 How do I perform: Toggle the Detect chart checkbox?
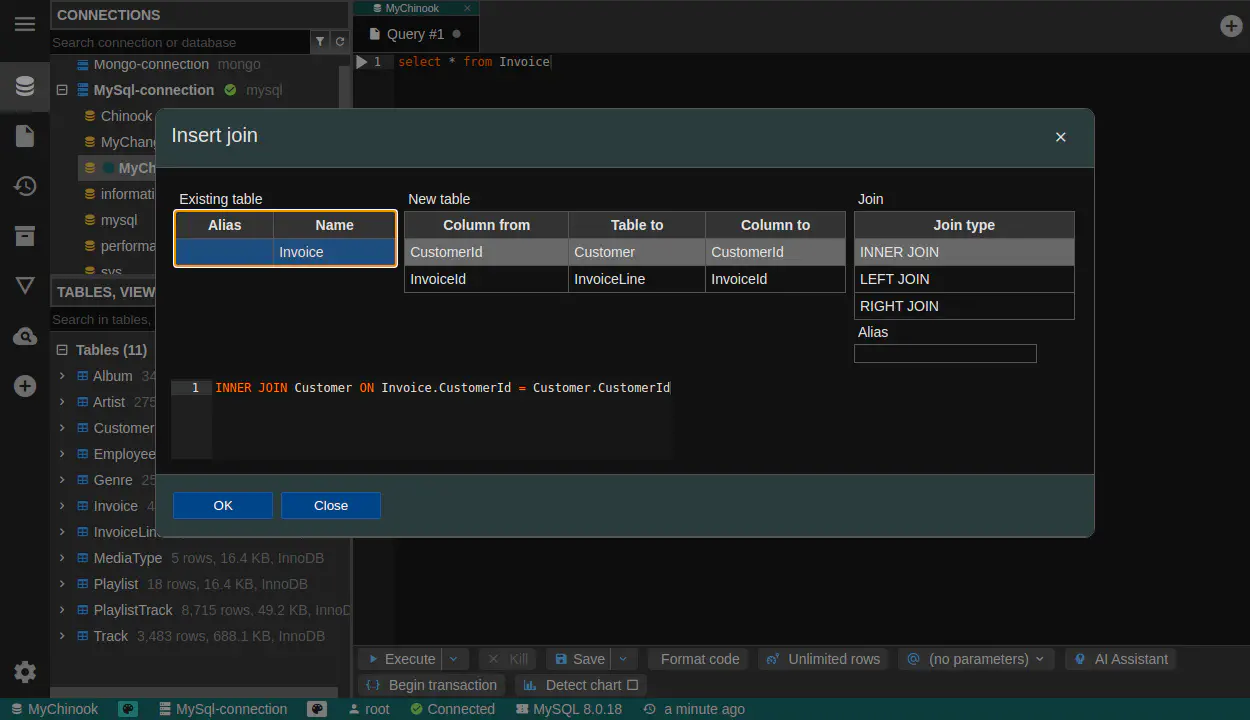click(632, 685)
